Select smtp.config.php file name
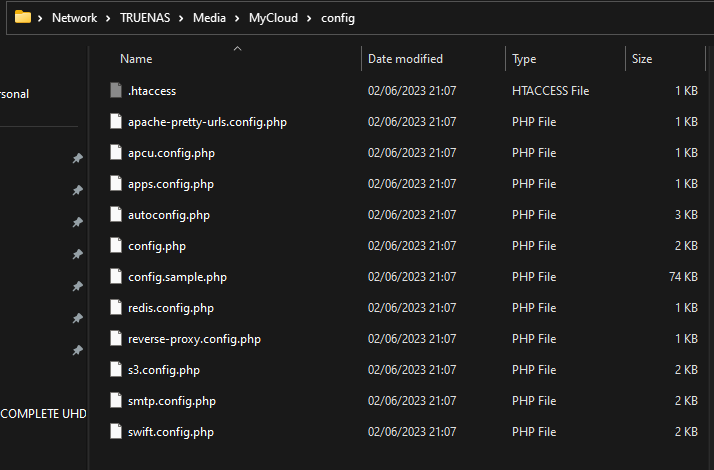 pyautogui.click(x=172, y=401)
